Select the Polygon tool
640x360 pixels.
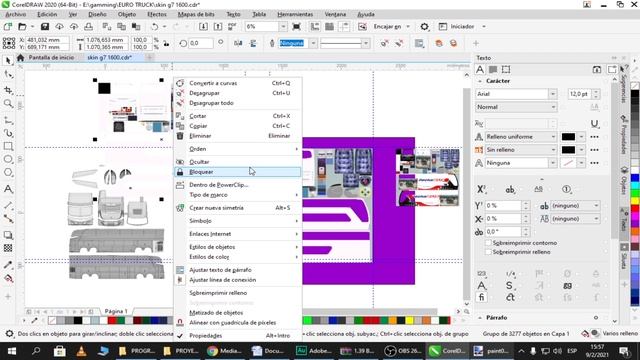point(8,173)
